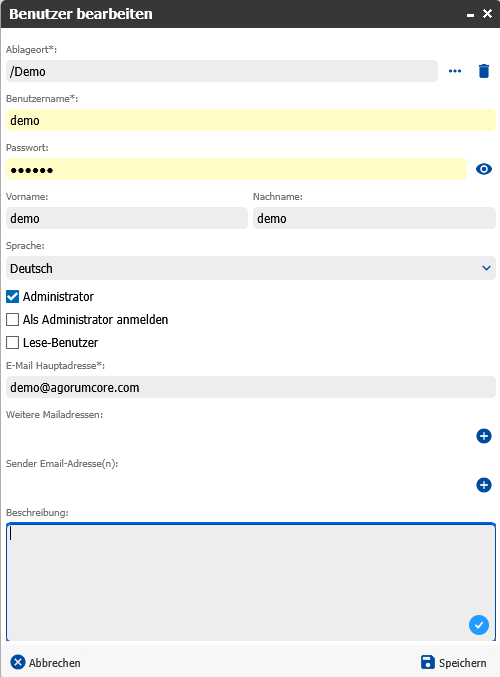This screenshot has height=677, width=500.
Task: Confirm description with the blue checkmark icon
Action: tap(479, 625)
